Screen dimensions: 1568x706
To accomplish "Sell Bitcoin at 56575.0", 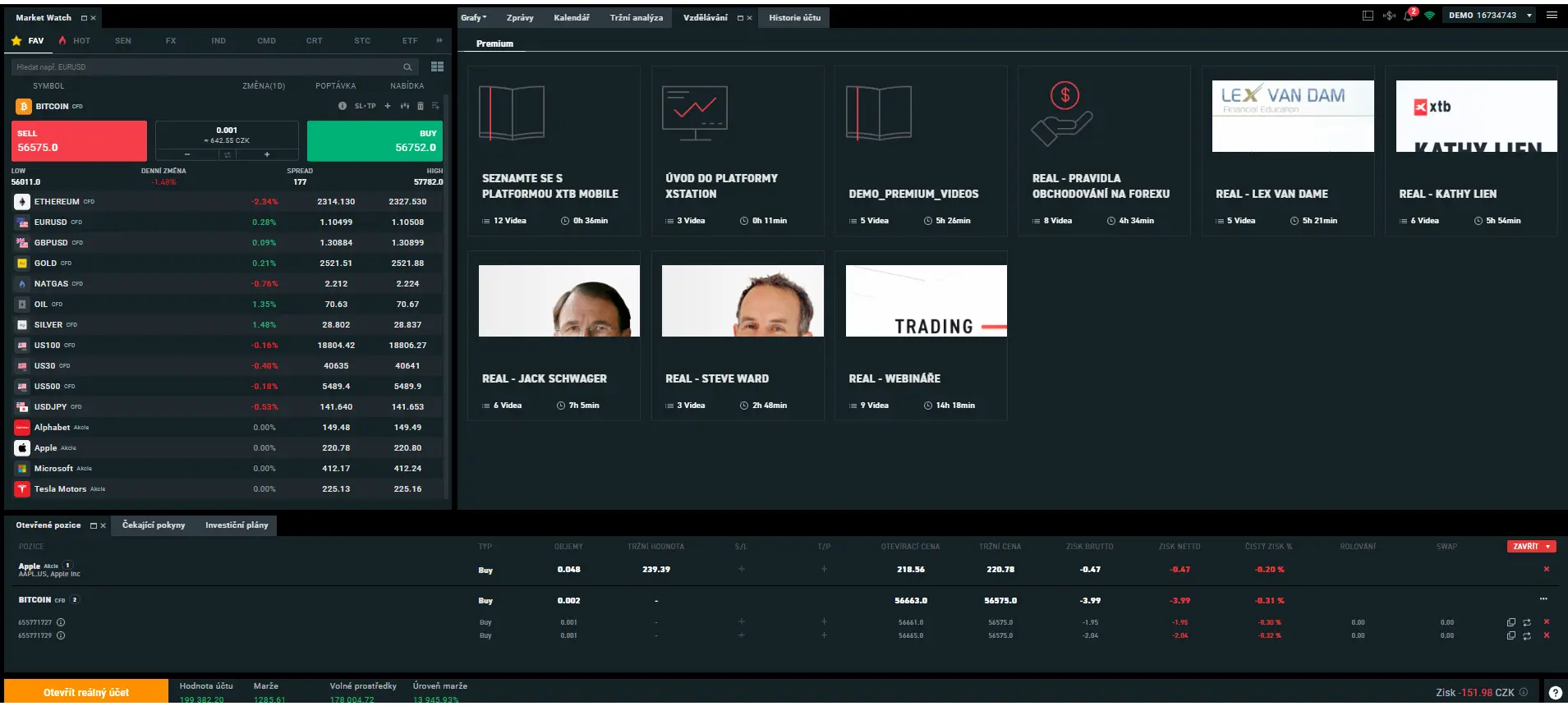I will pyautogui.click(x=79, y=141).
